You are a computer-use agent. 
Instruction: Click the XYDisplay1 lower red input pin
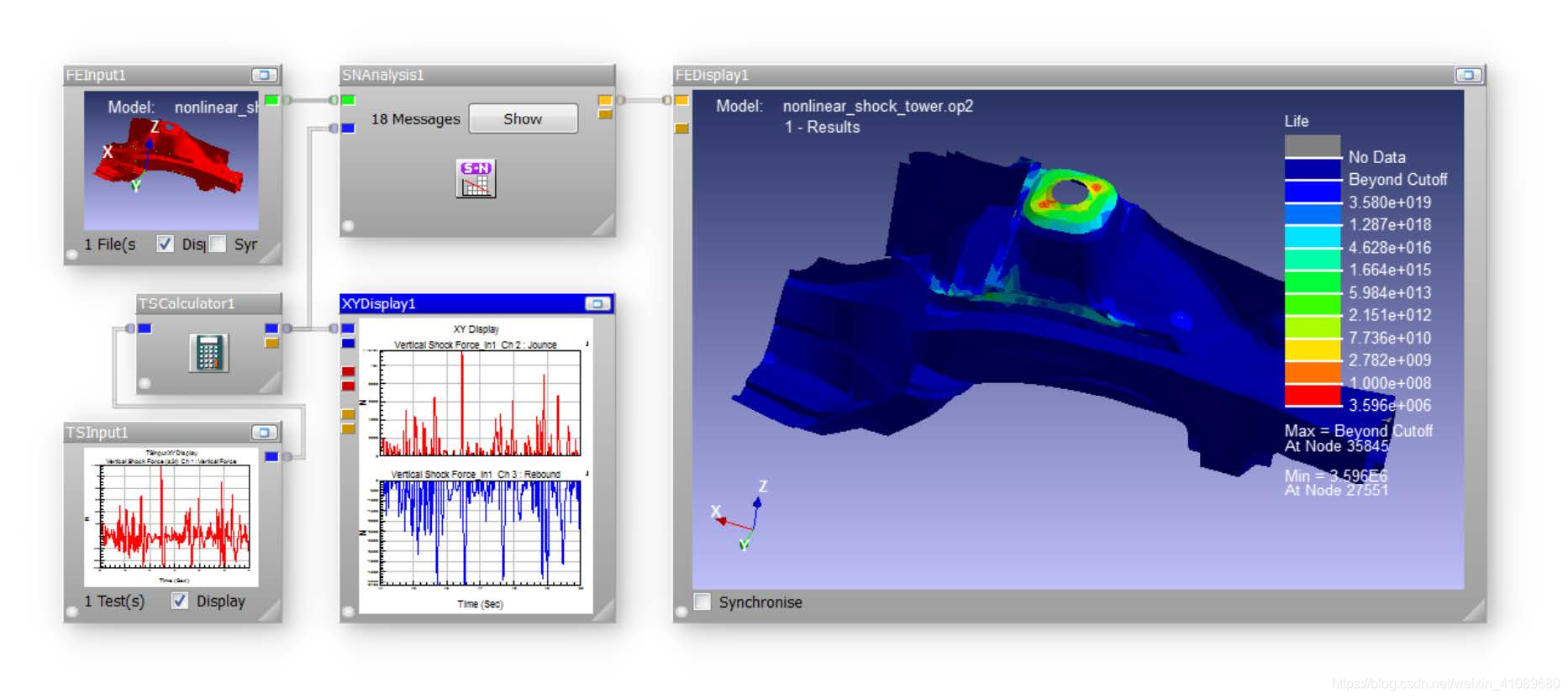coord(348,386)
